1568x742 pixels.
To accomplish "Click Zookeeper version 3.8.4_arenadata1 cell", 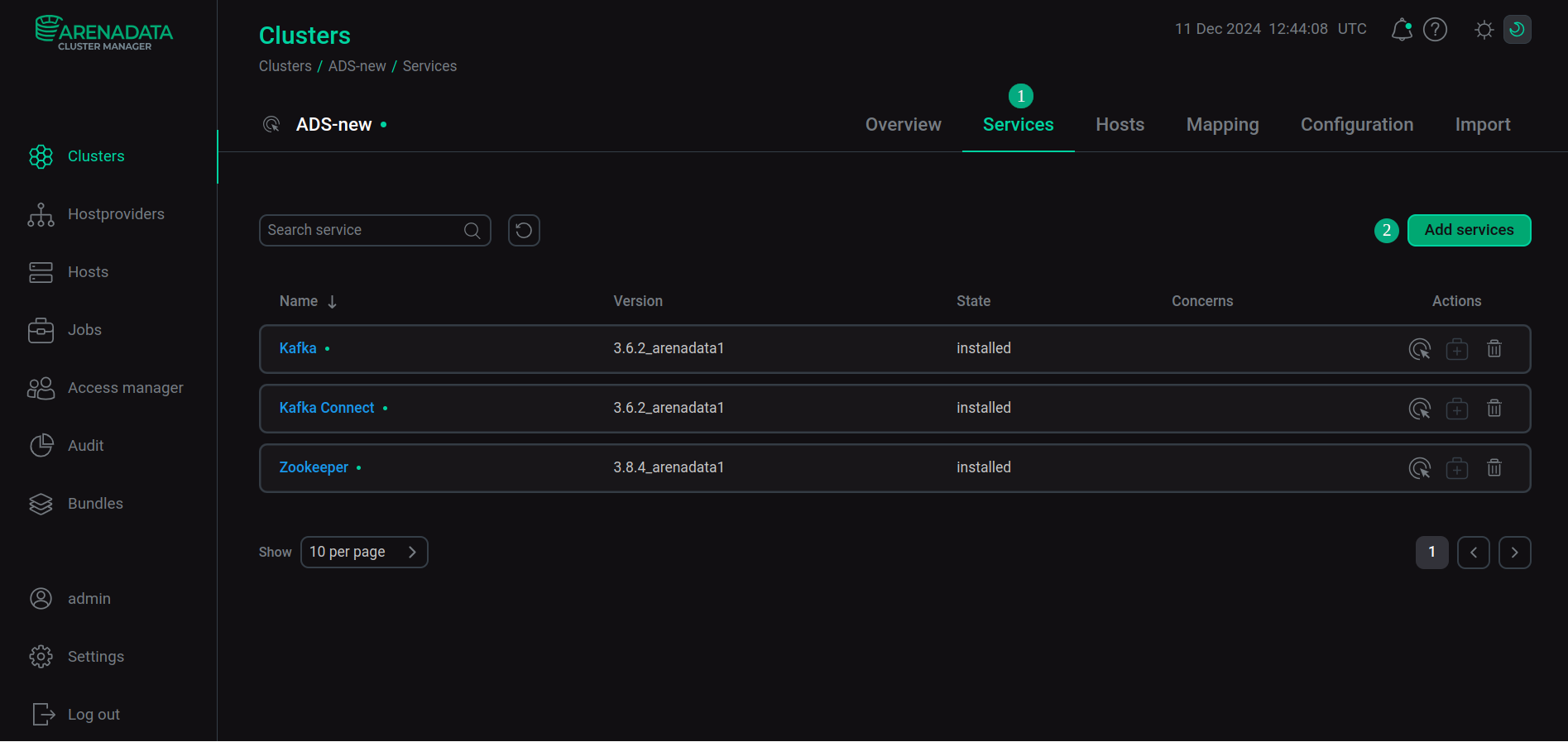I will point(669,467).
